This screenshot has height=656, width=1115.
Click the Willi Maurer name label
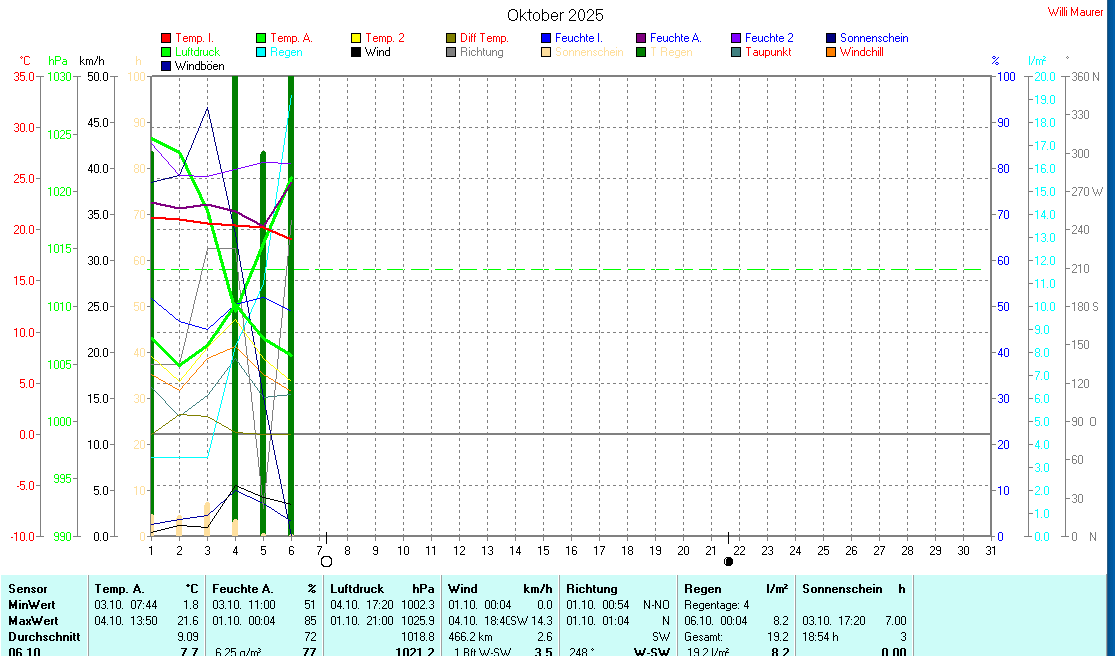click(1075, 12)
